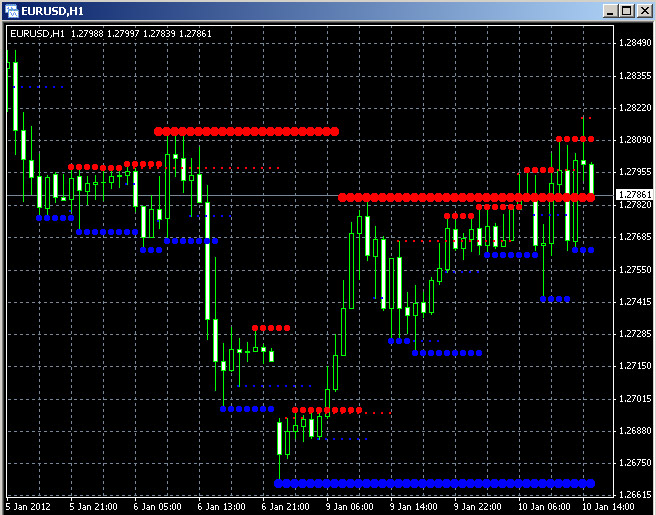Click price scale label 1.28090
The image size is (656, 515).
point(635,140)
